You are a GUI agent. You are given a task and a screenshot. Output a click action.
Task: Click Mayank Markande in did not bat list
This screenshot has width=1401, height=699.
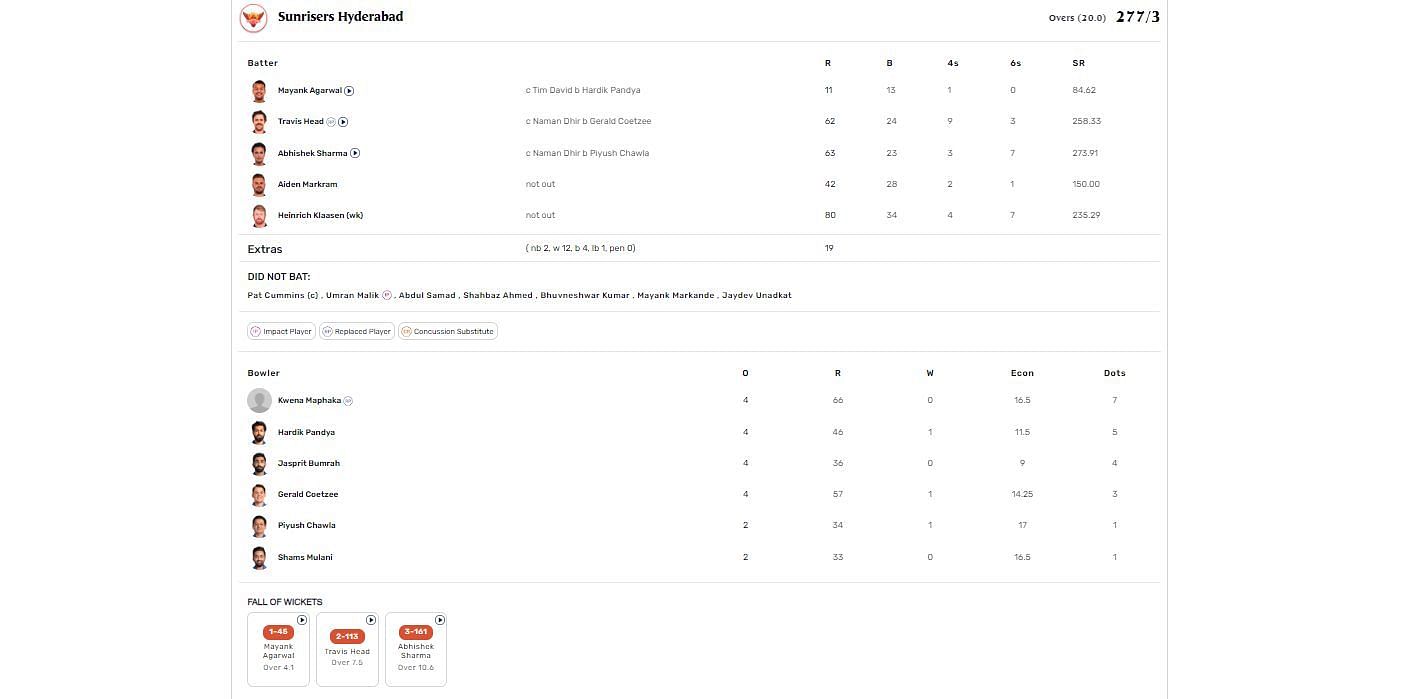pos(676,296)
